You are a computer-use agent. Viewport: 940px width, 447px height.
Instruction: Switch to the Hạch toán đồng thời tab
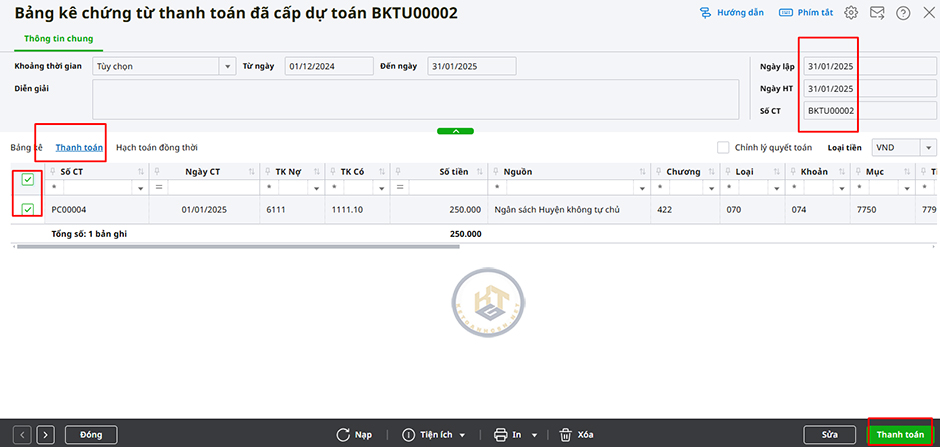(156, 147)
